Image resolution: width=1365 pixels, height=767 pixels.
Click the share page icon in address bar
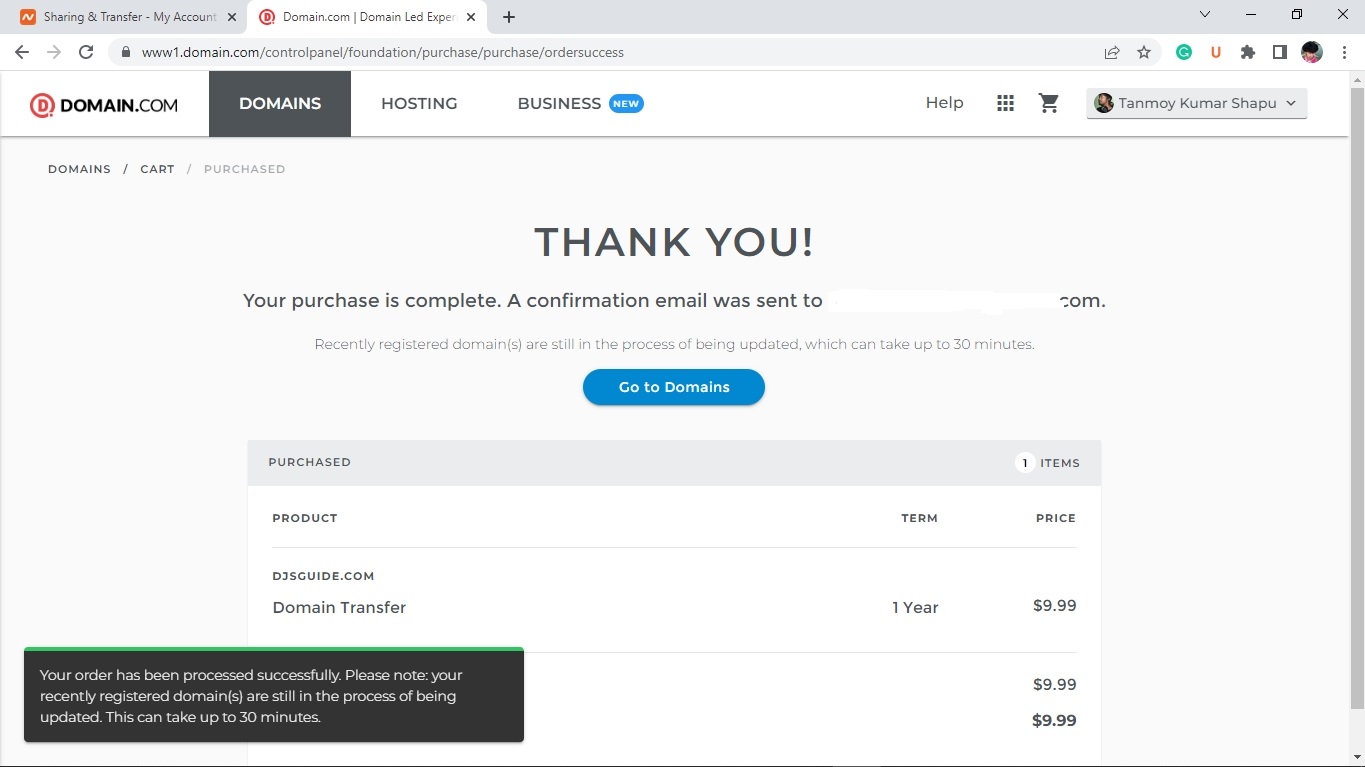click(1112, 52)
